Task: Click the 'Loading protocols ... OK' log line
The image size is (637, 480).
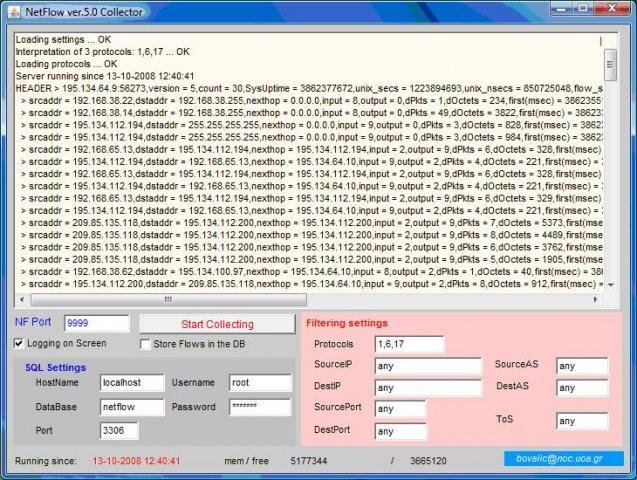Action: [x=66, y=64]
